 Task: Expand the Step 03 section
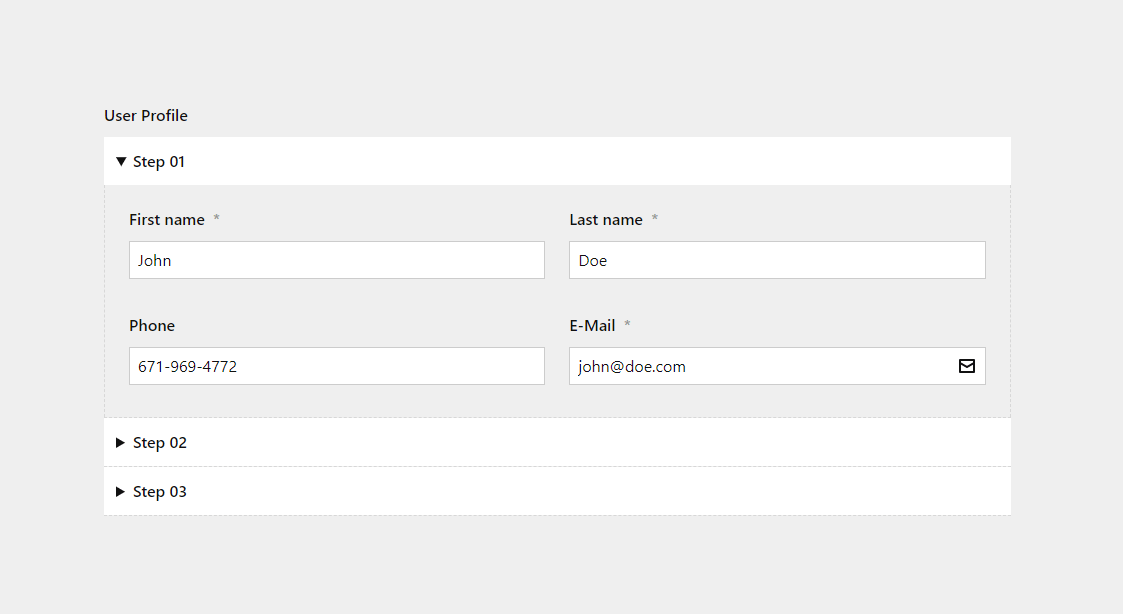click(160, 491)
